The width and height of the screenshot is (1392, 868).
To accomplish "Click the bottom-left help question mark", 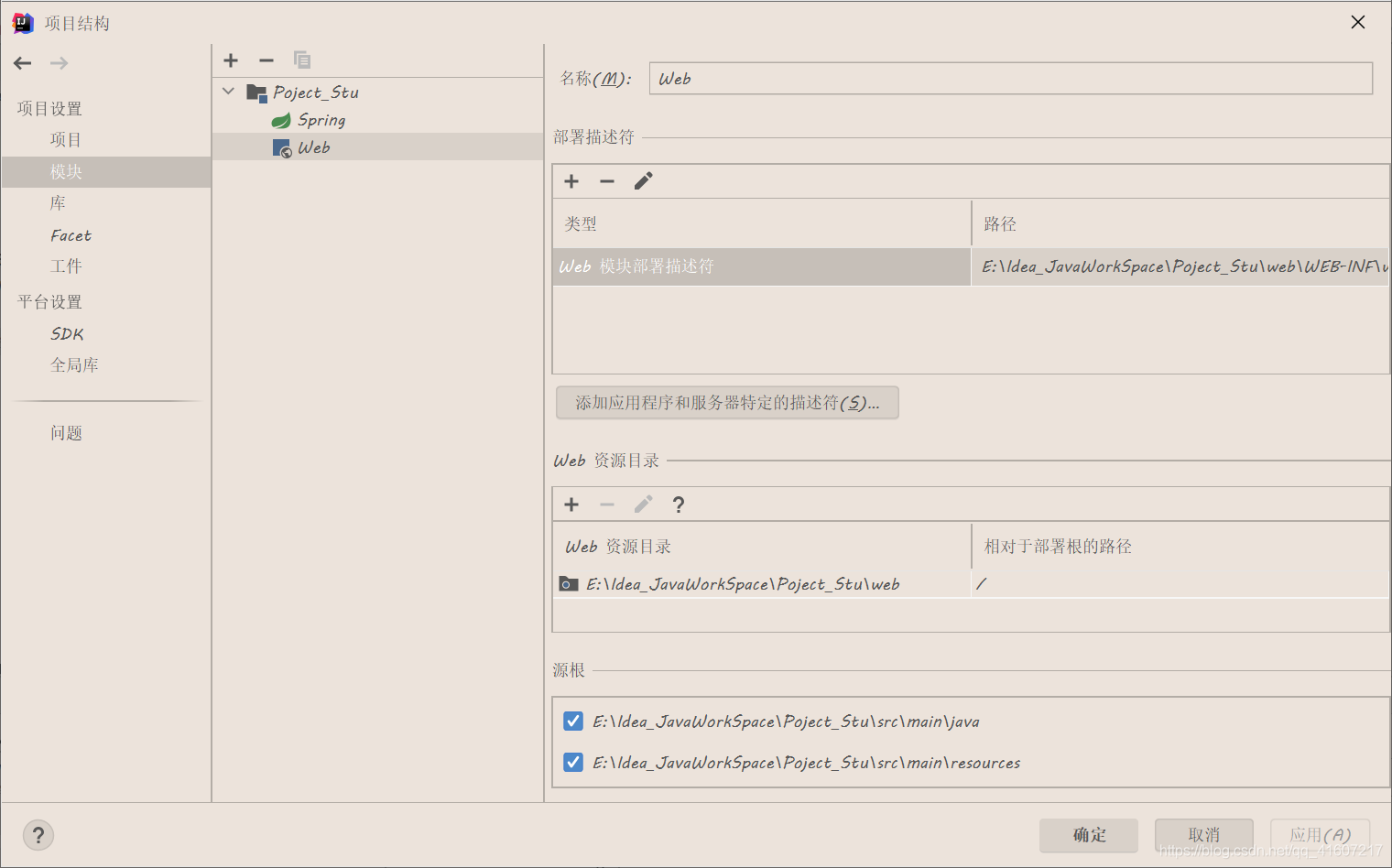I will tap(38, 834).
